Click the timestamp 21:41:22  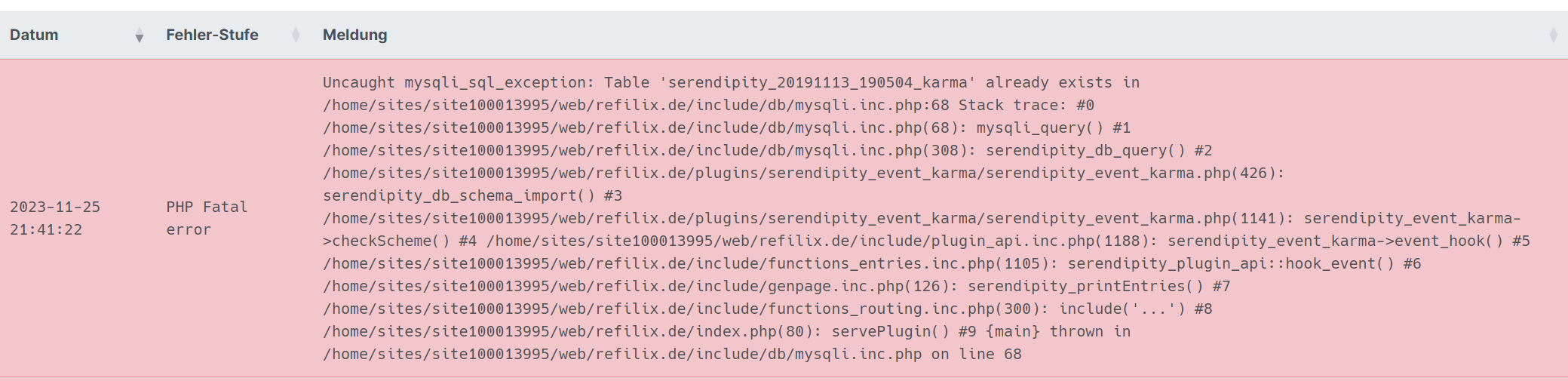[46, 229]
